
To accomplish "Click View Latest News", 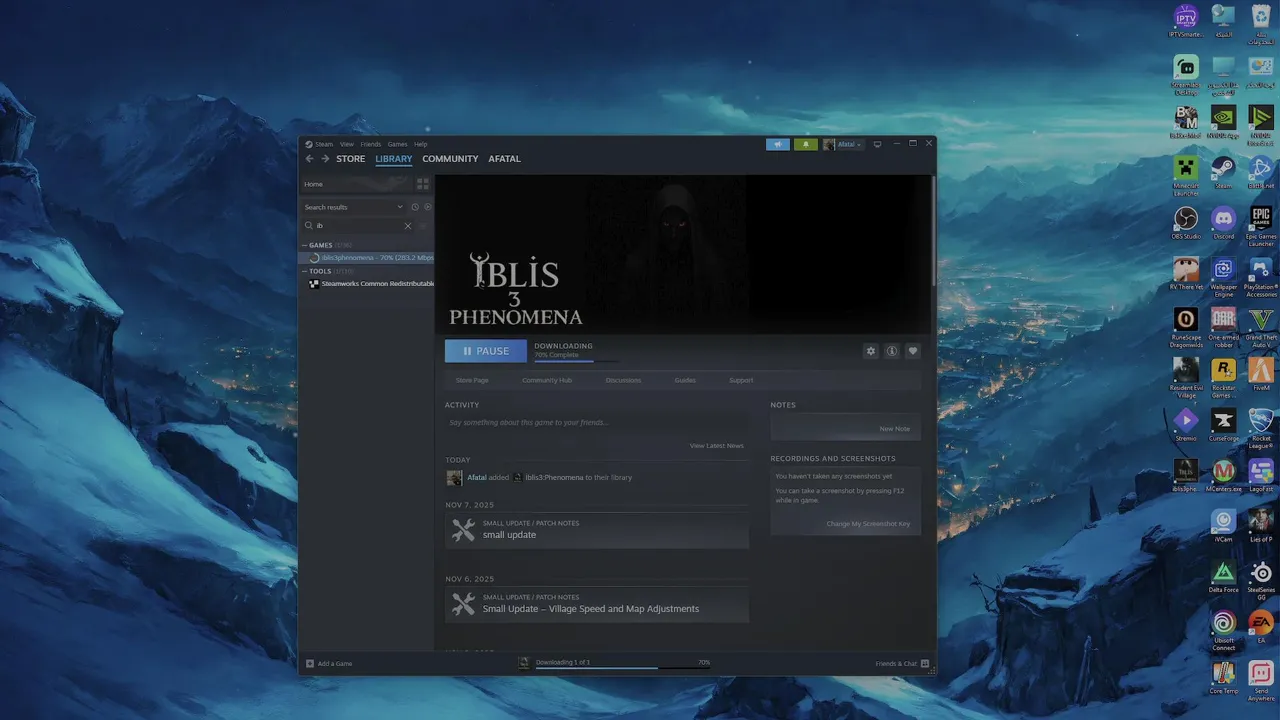I will pyautogui.click(x=717, y=446).
